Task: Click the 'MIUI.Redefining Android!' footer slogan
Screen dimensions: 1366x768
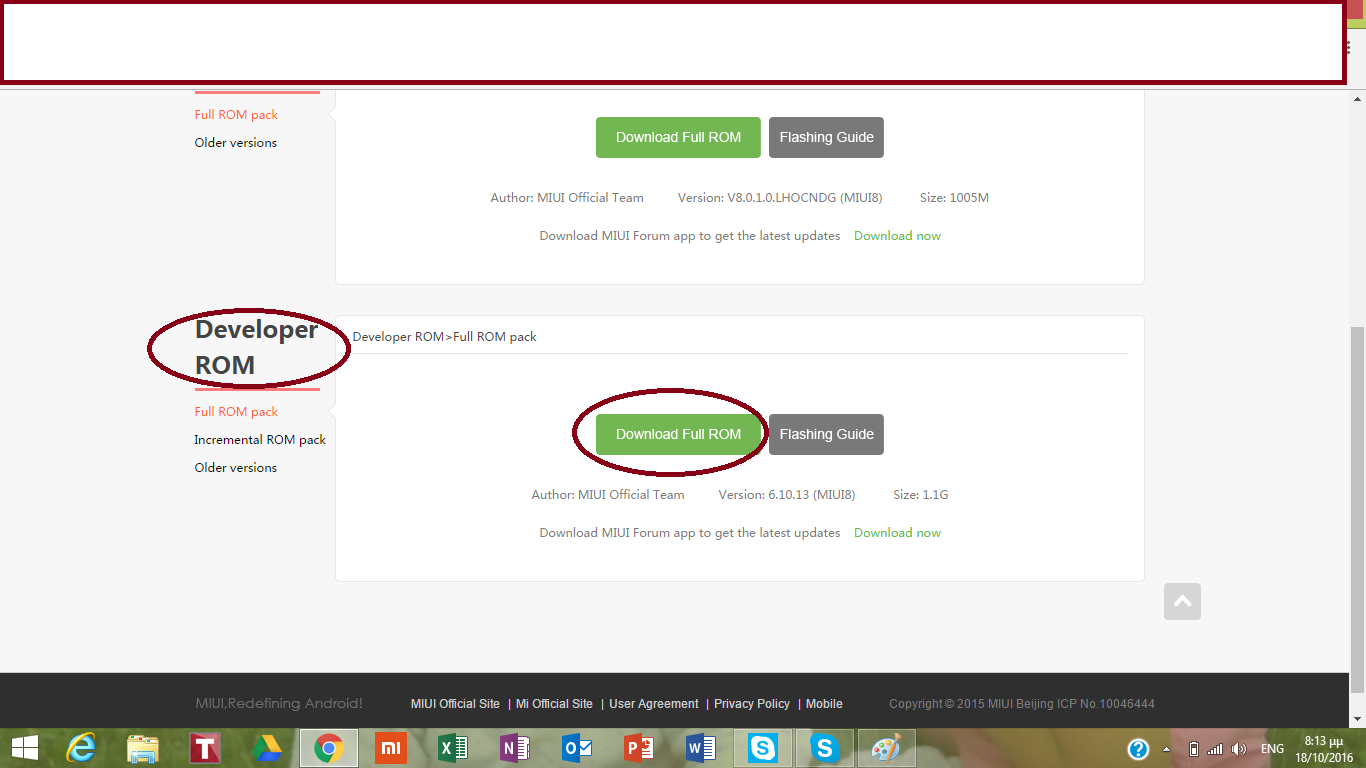Action: 279,704
